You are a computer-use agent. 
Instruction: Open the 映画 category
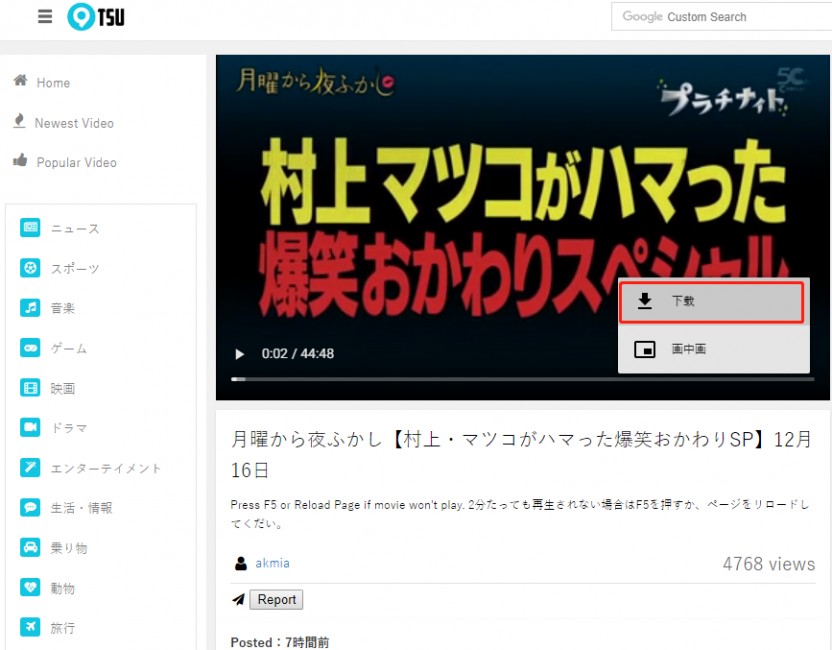click(63, 388)
